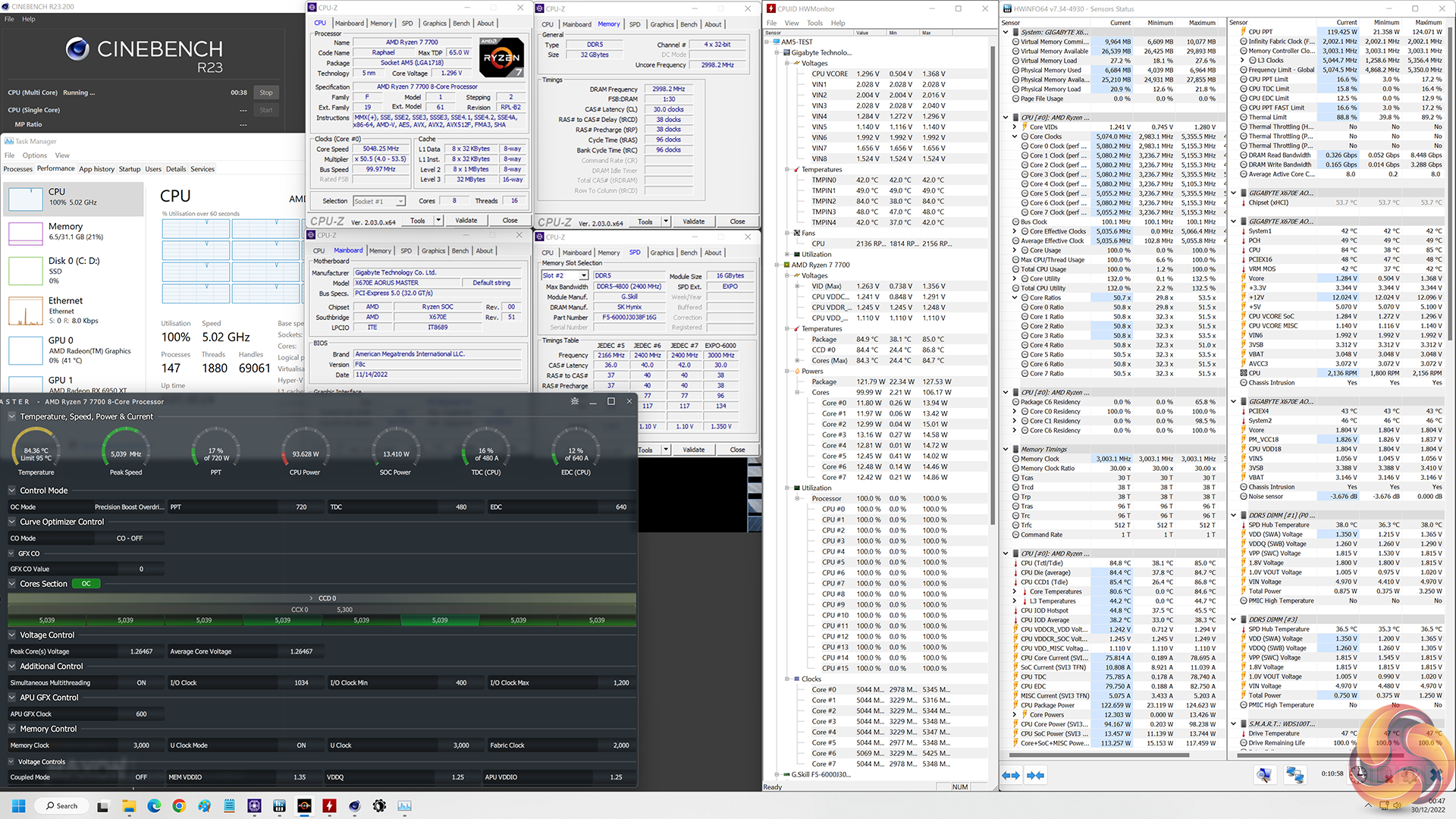Click HWiNFO magnifier monitor find icon
Viewport: 1456px width, 819px height.
1264,775
